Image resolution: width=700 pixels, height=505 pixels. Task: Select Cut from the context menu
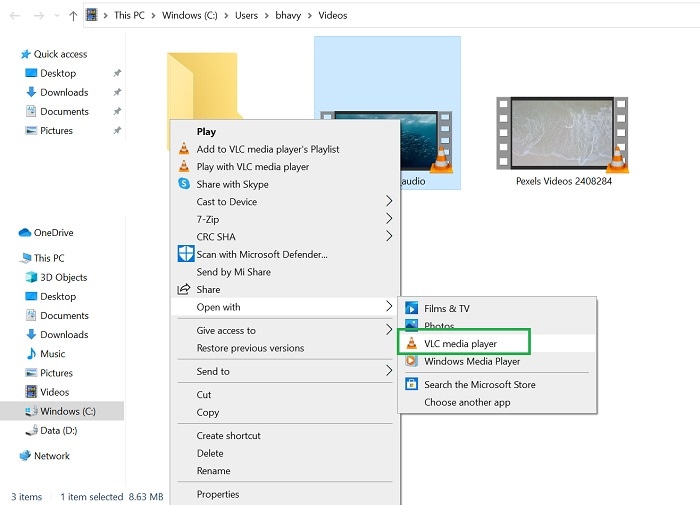[285, 395]
